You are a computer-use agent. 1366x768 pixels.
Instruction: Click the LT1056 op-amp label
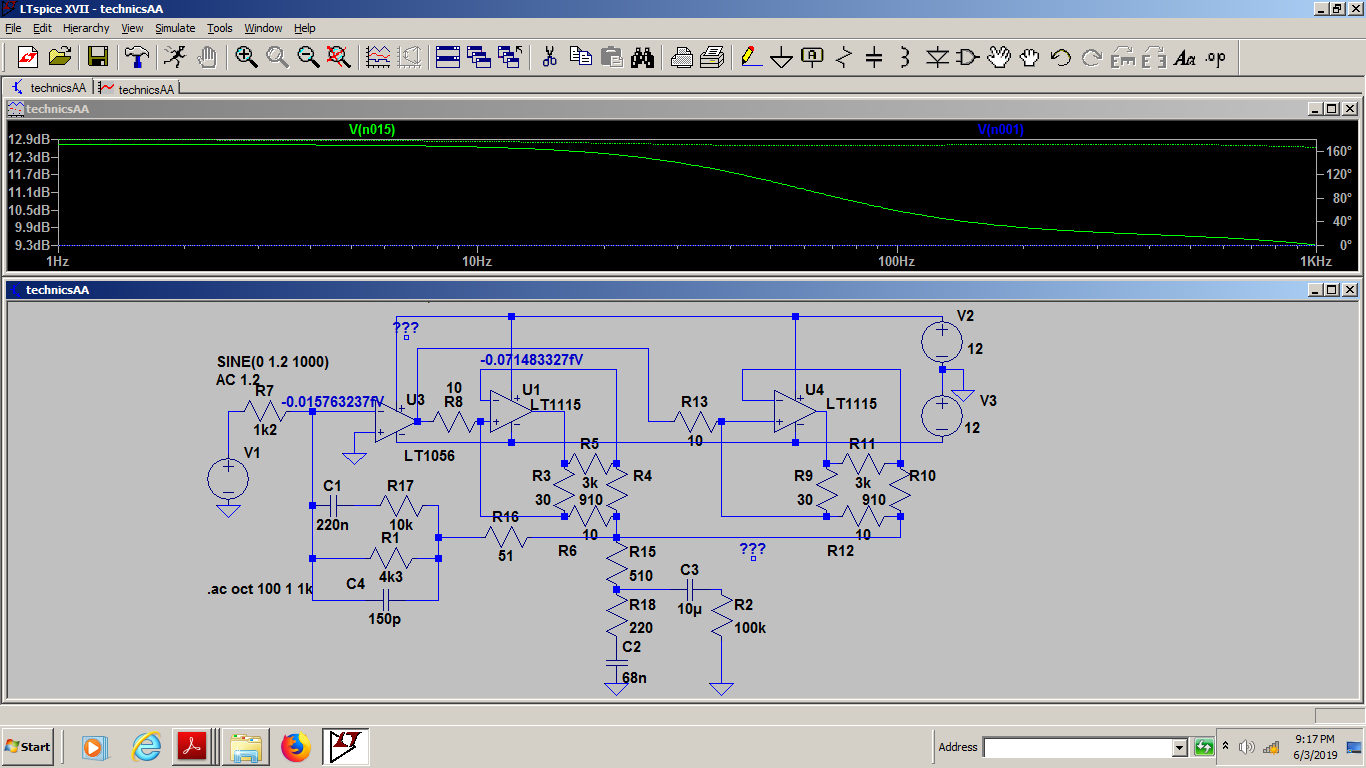tap(430, 455)
